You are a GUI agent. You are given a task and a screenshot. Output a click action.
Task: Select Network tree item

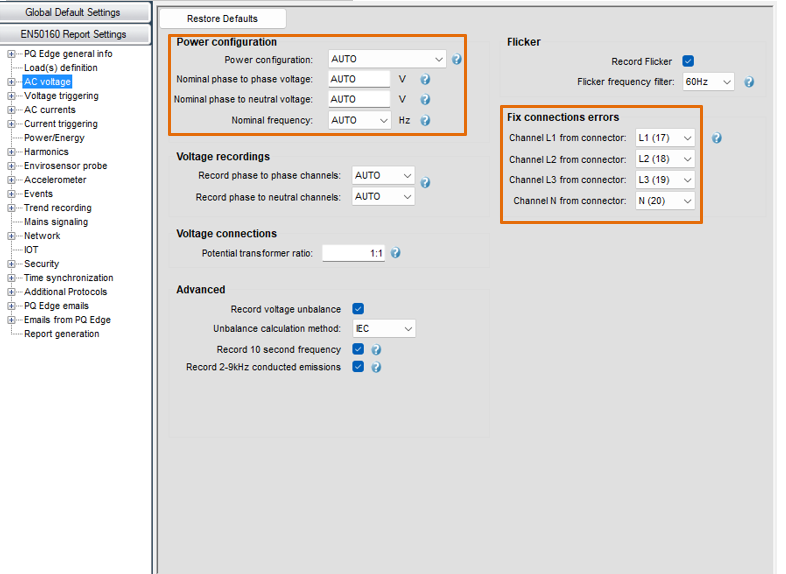42,236
